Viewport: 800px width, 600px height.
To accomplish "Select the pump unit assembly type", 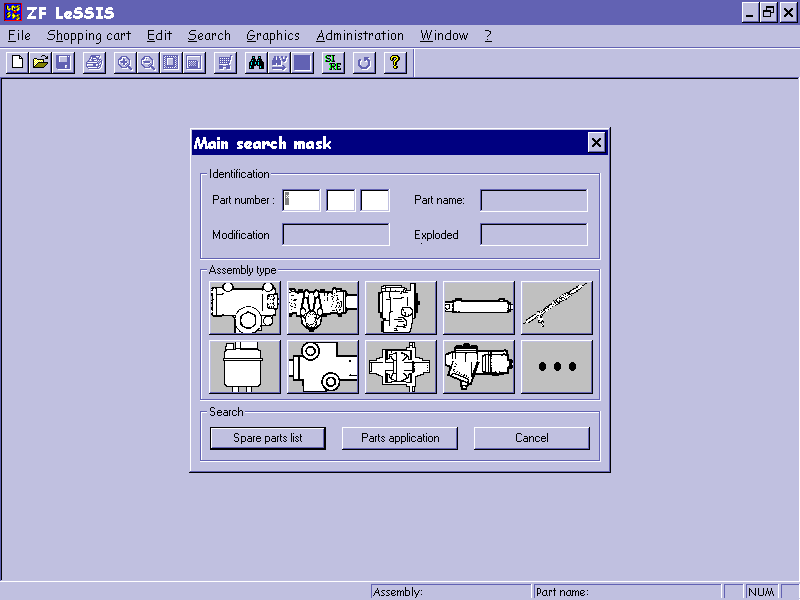I will (x=401, y=308).
